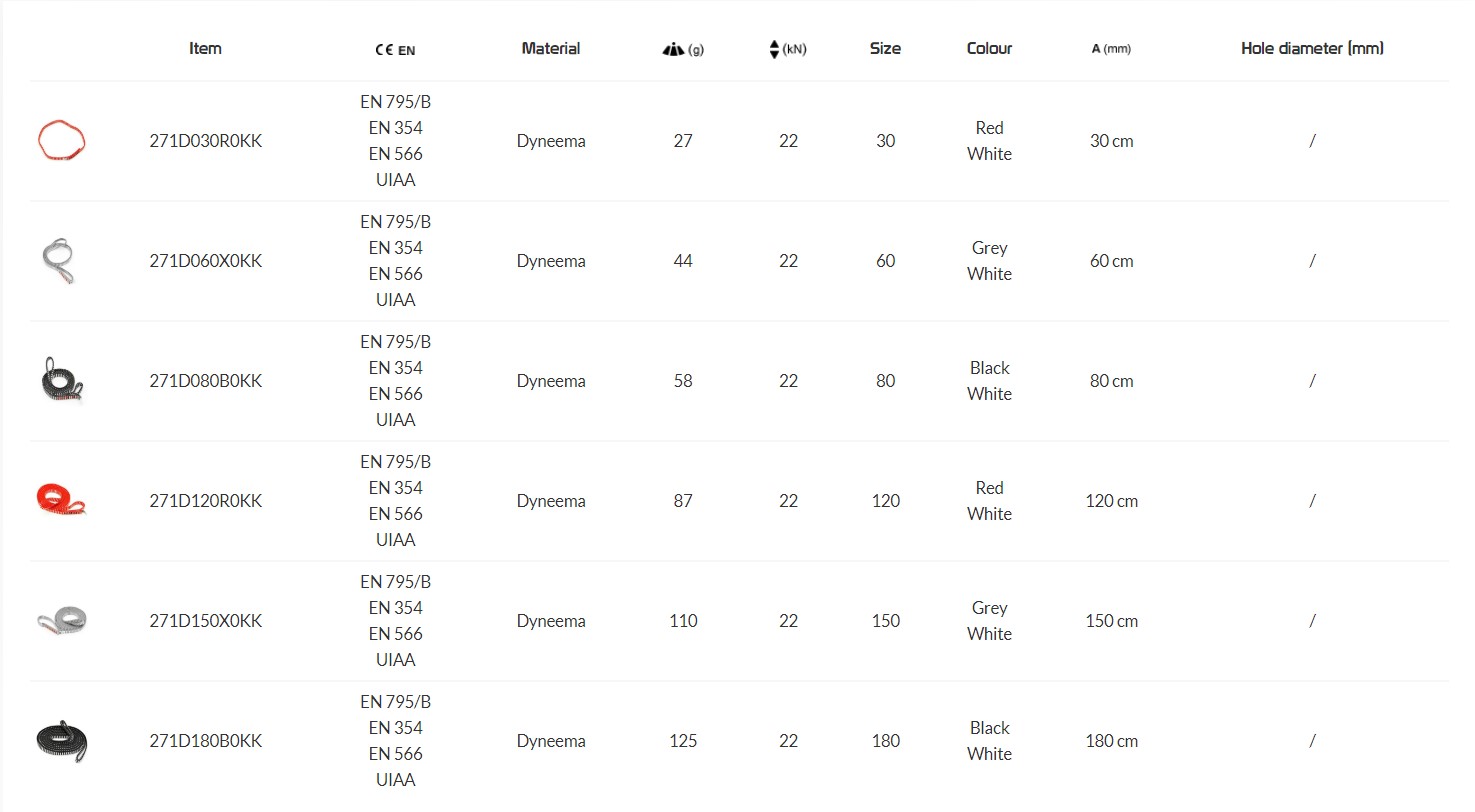This screenshot has height=812, width=1475.
Task: Open the red sling image for 271D030R0KK
Action: pyautogui.click(x=62, y=140)
